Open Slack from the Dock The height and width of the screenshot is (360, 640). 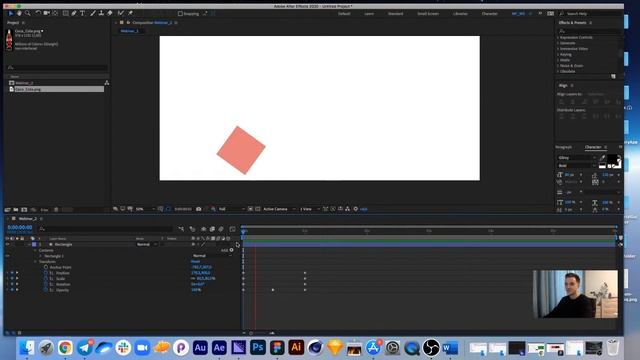pos(123,348)
